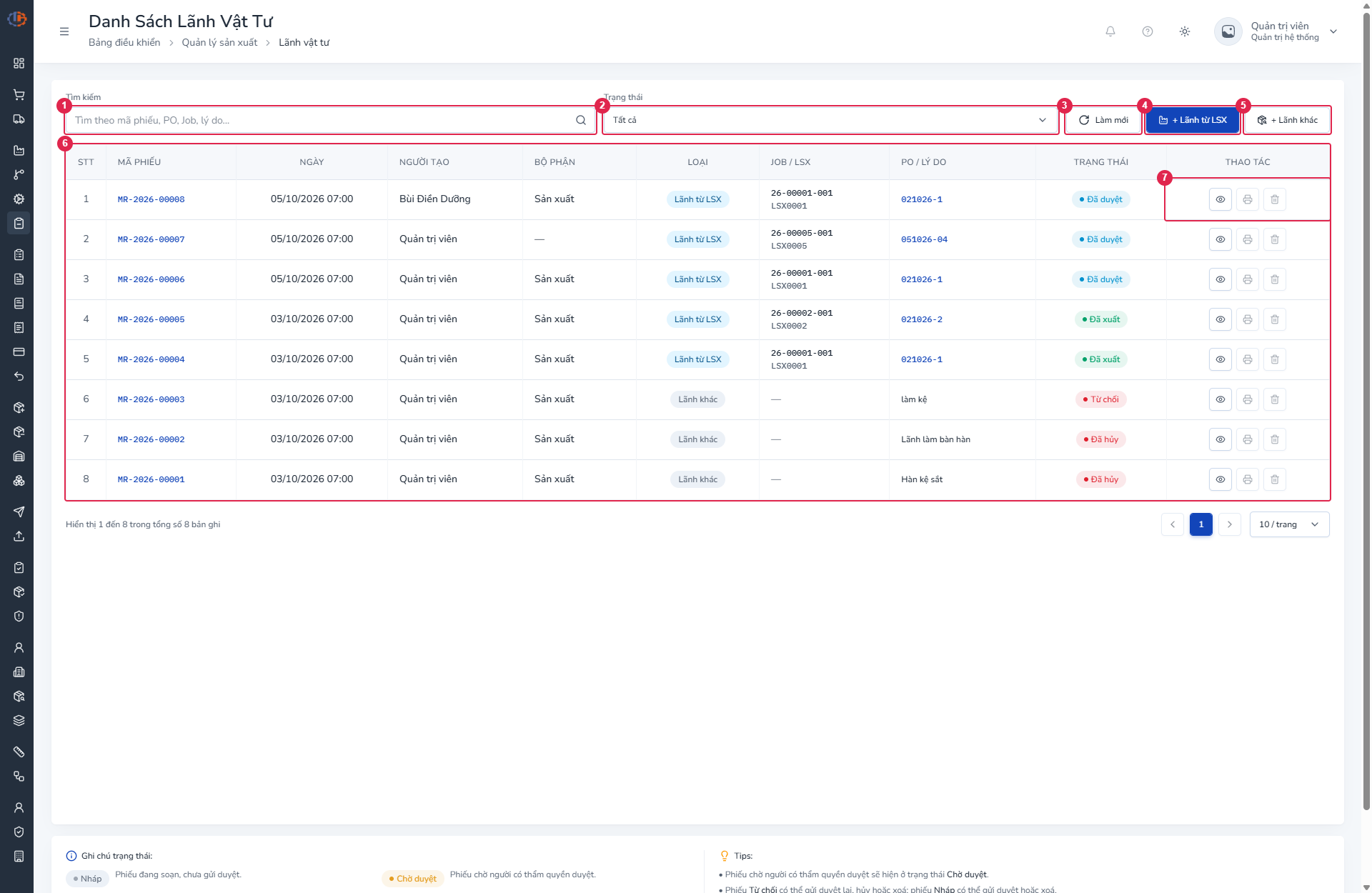Expand the user account chevron
The height and width of the screenshot is (893, 1372).
coord(1333,31)
